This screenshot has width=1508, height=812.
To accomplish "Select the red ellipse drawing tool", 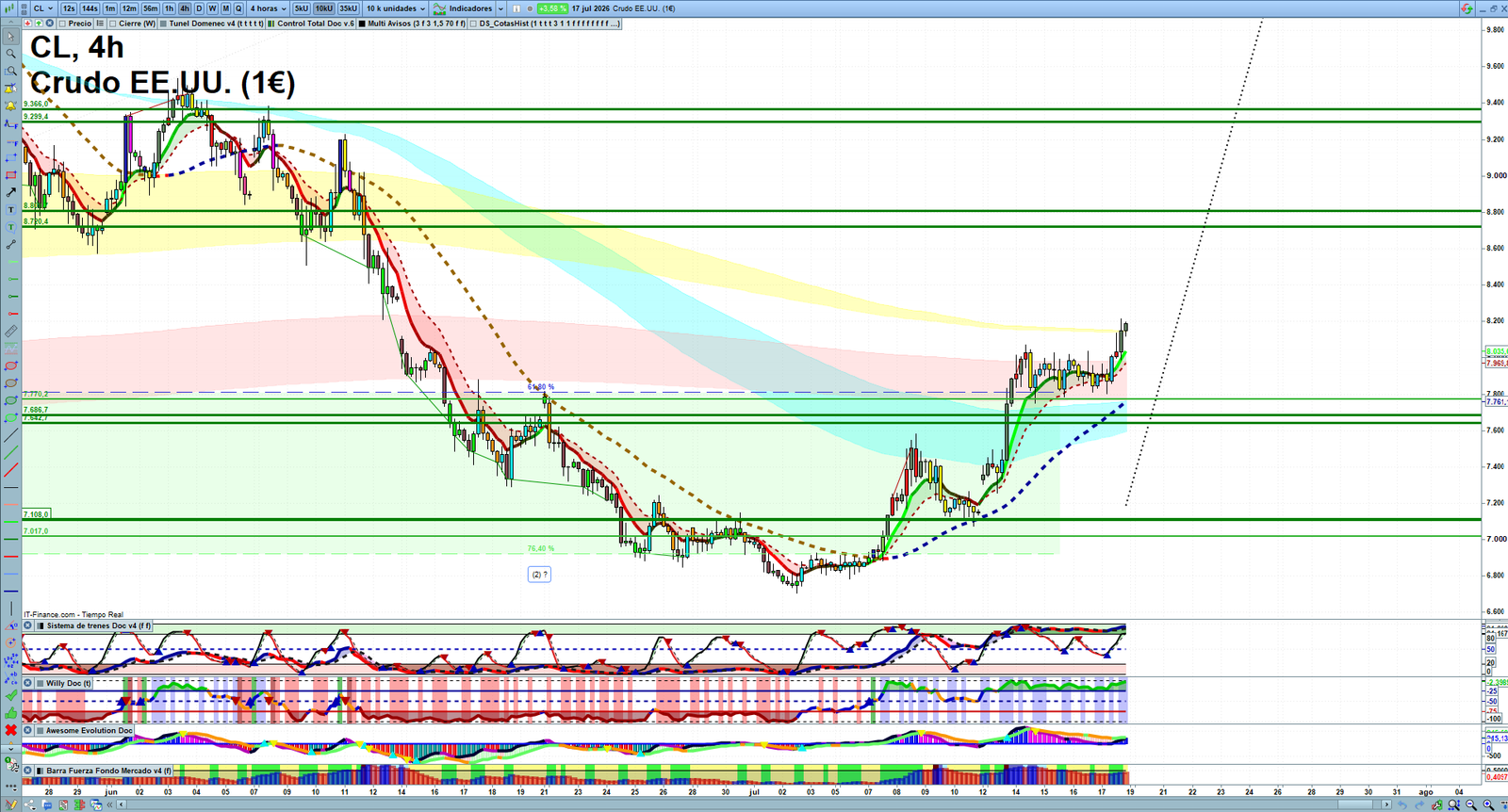I will click(x=10, y=365).
